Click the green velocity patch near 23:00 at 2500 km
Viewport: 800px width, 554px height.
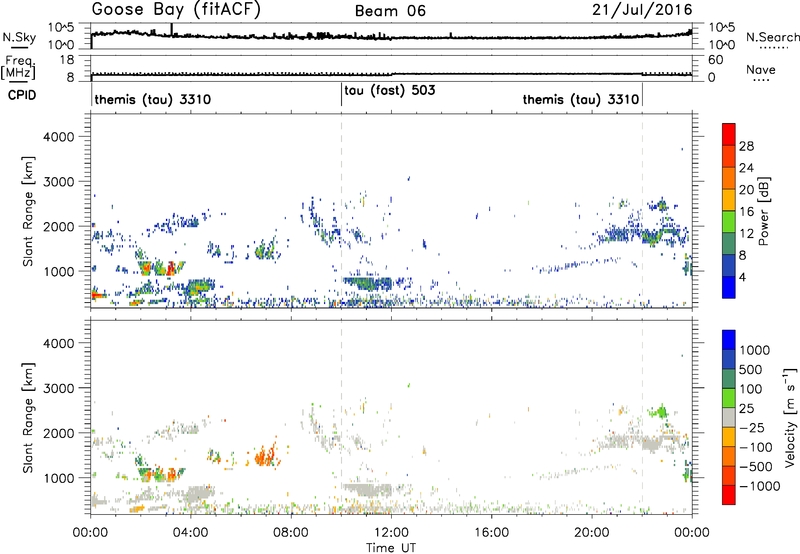[x=660, y=411]
